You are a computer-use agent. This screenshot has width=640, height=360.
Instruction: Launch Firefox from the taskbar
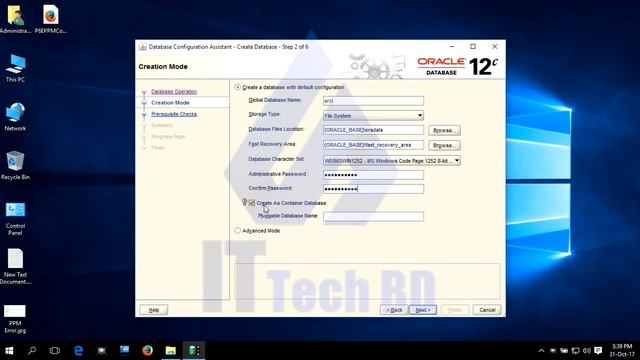[147, 351]
